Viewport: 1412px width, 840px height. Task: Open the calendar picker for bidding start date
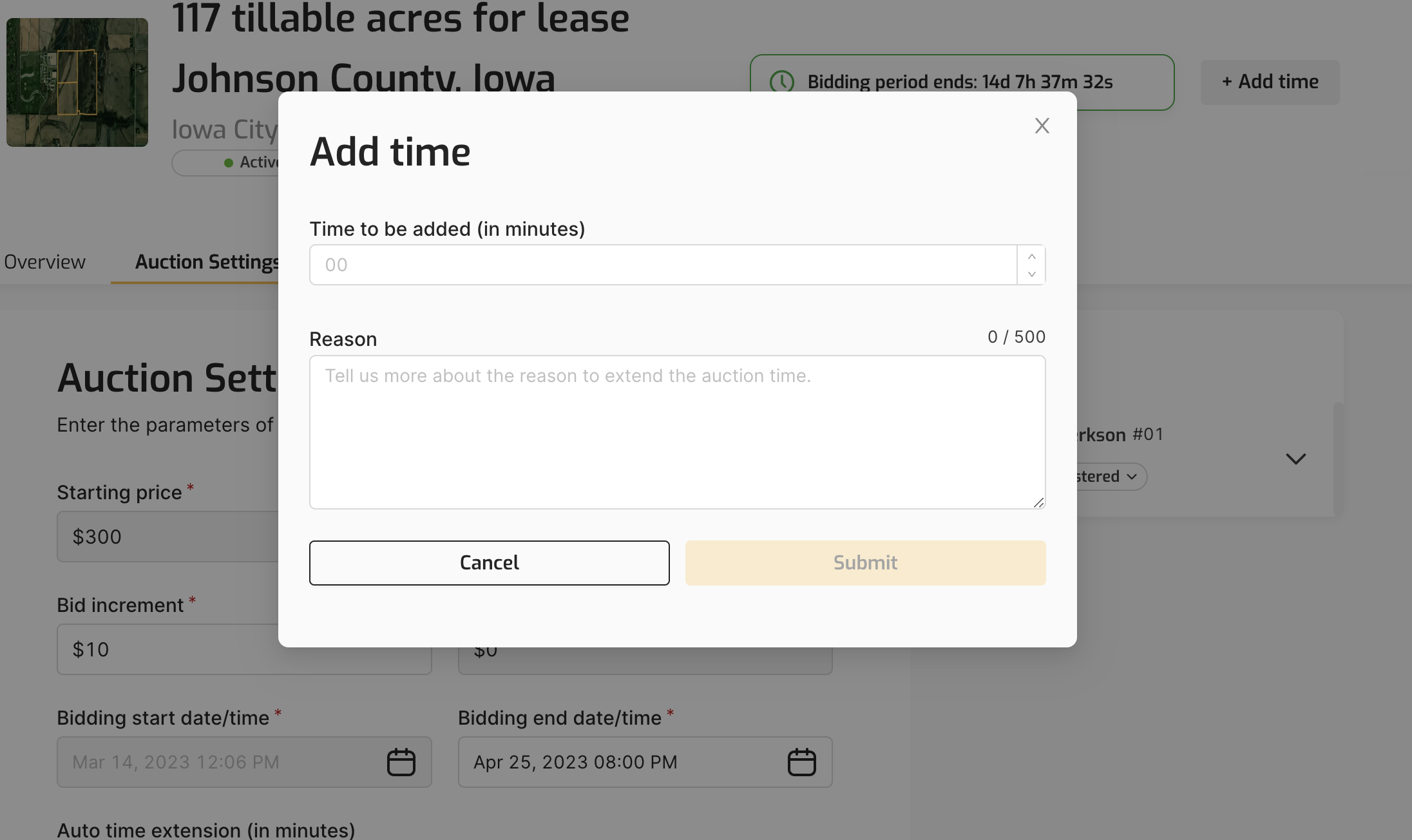pos(401,761)
